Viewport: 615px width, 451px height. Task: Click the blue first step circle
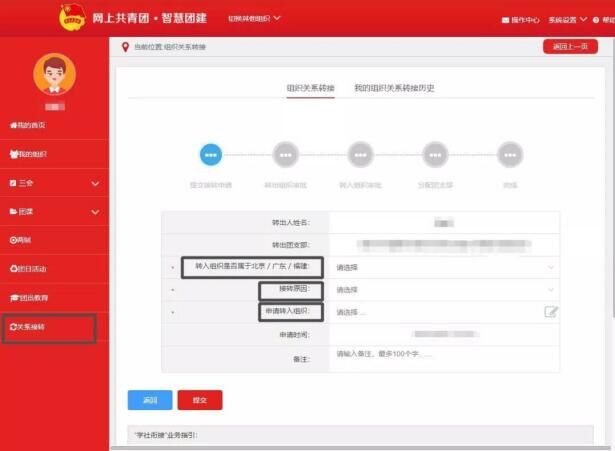(x=211, y=155)
